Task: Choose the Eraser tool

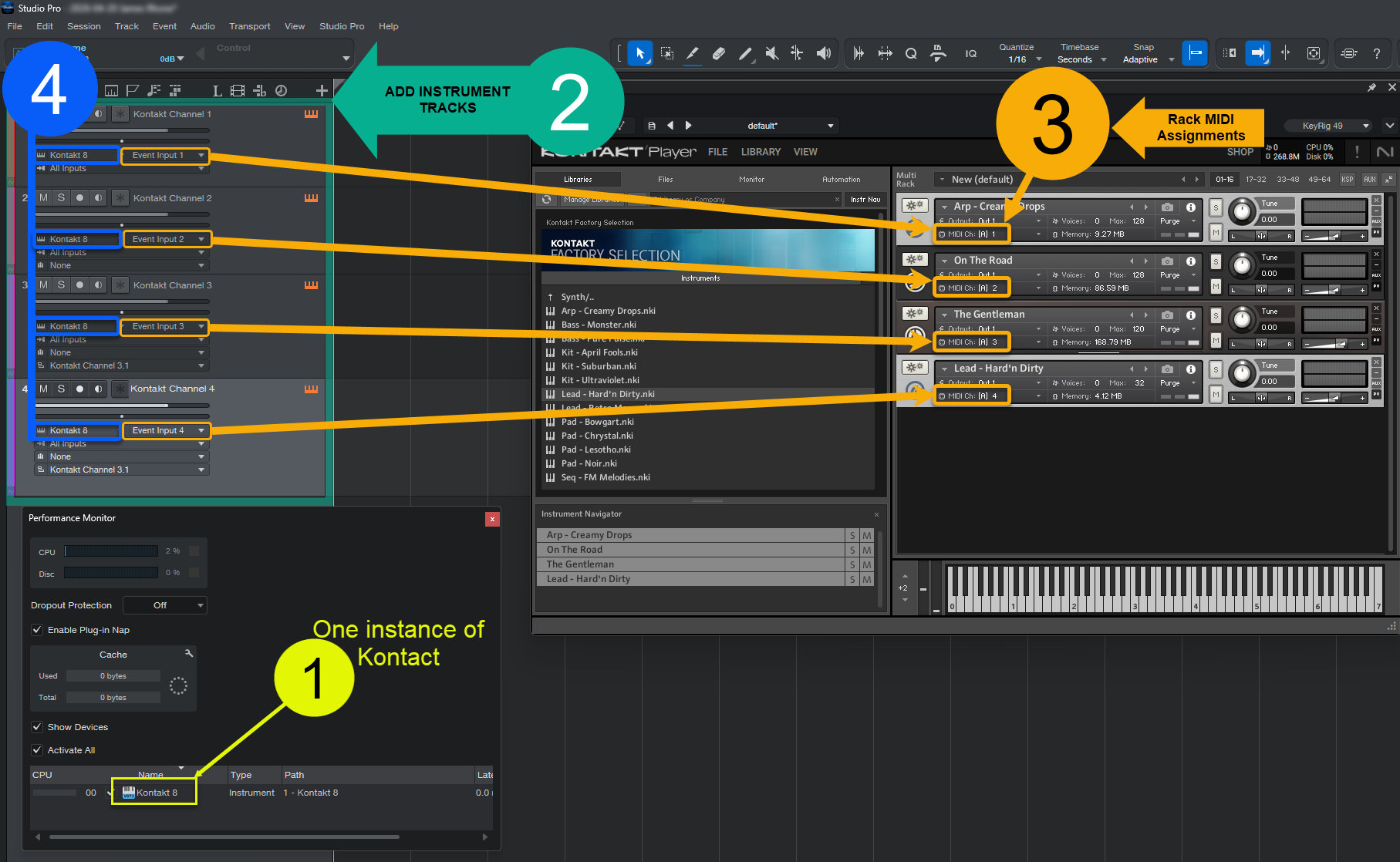Action: pyautogui.click(x=719, y=53)
